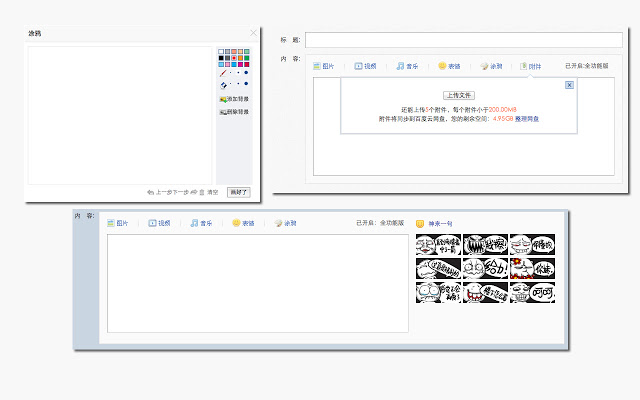Insert the 给力 comic sticker
Screen dimensions: 640x400
pos(485,269)
